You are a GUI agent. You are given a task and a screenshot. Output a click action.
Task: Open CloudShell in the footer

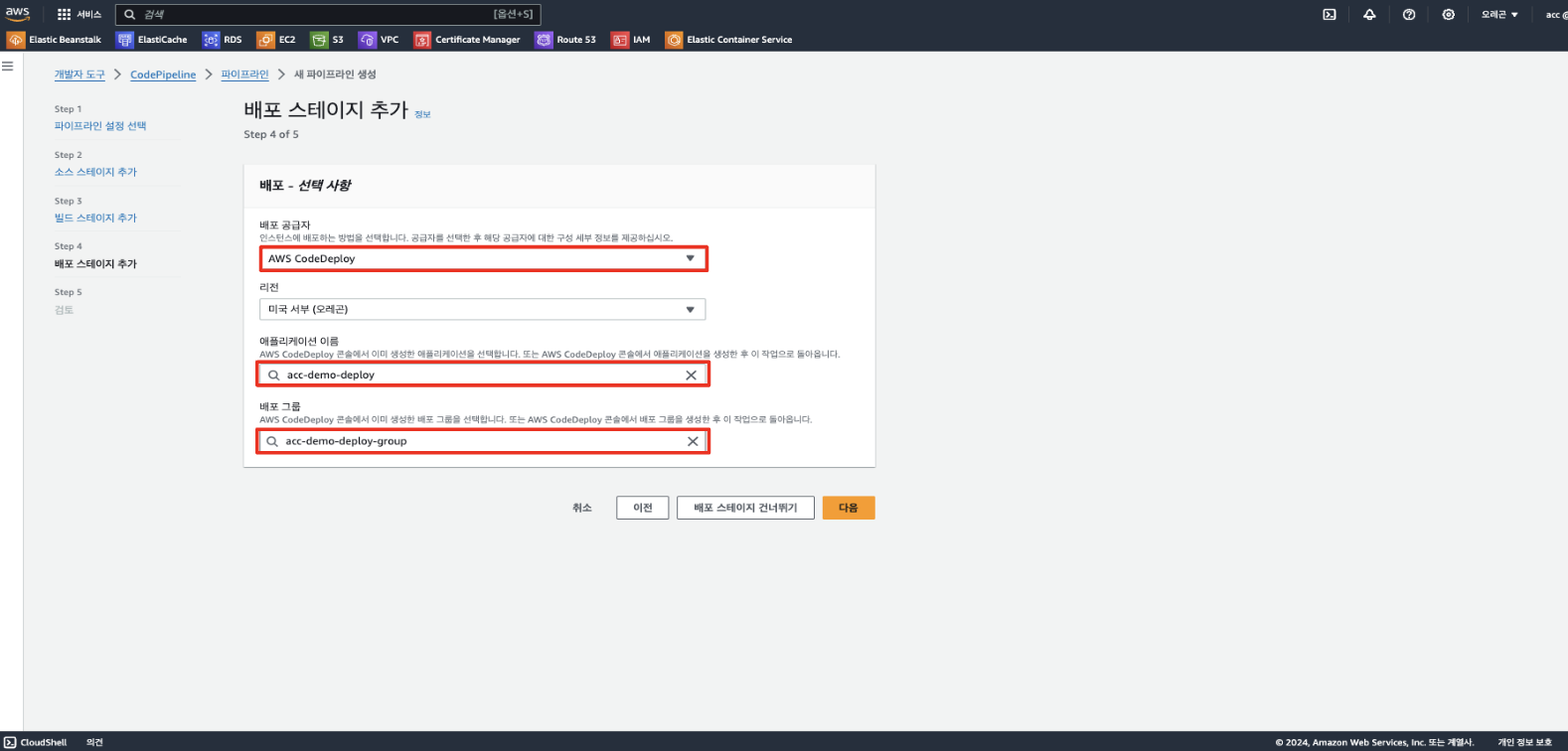click(x=36, y=742)
